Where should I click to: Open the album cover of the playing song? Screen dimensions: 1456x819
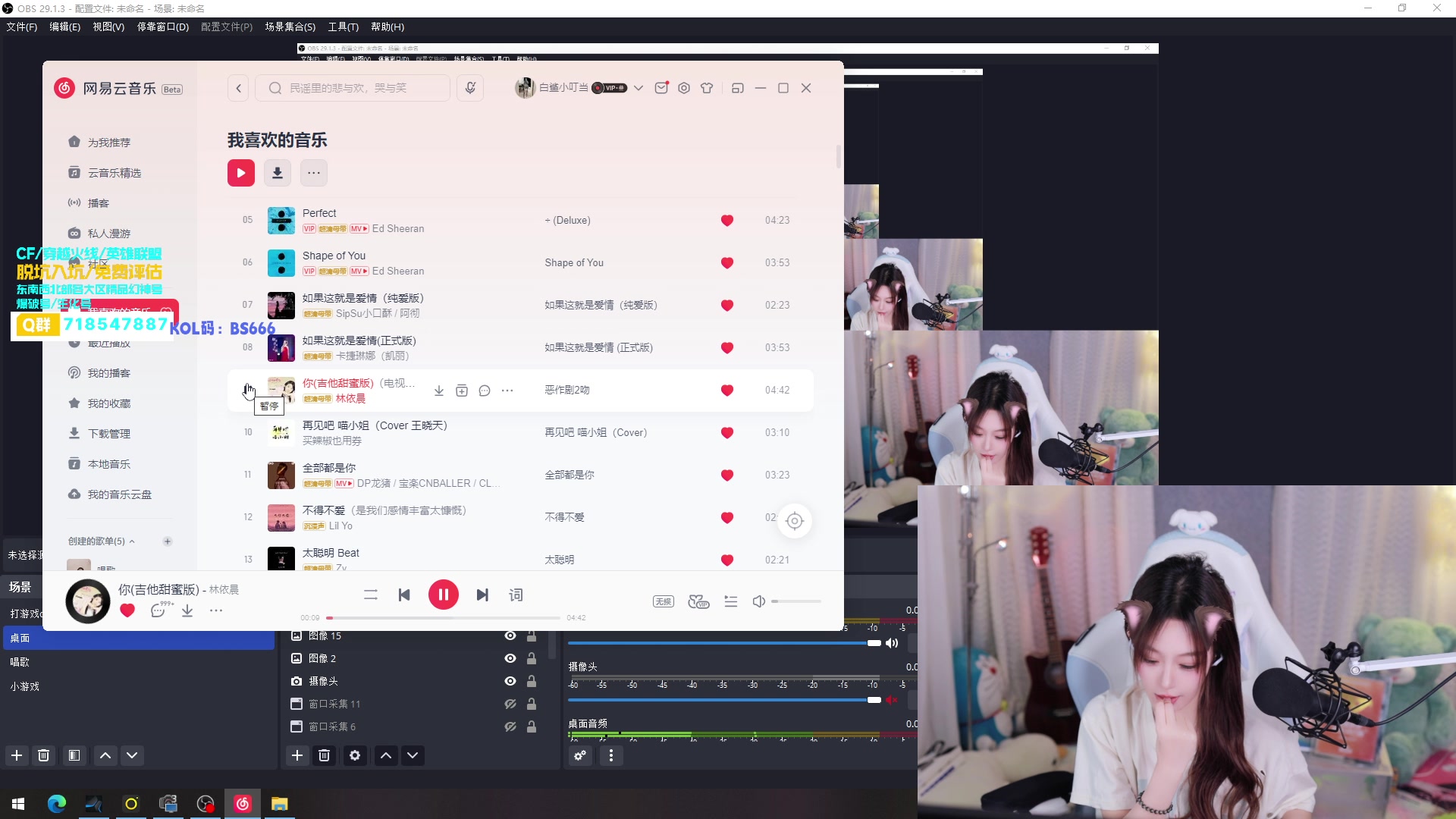coord(88,601)
